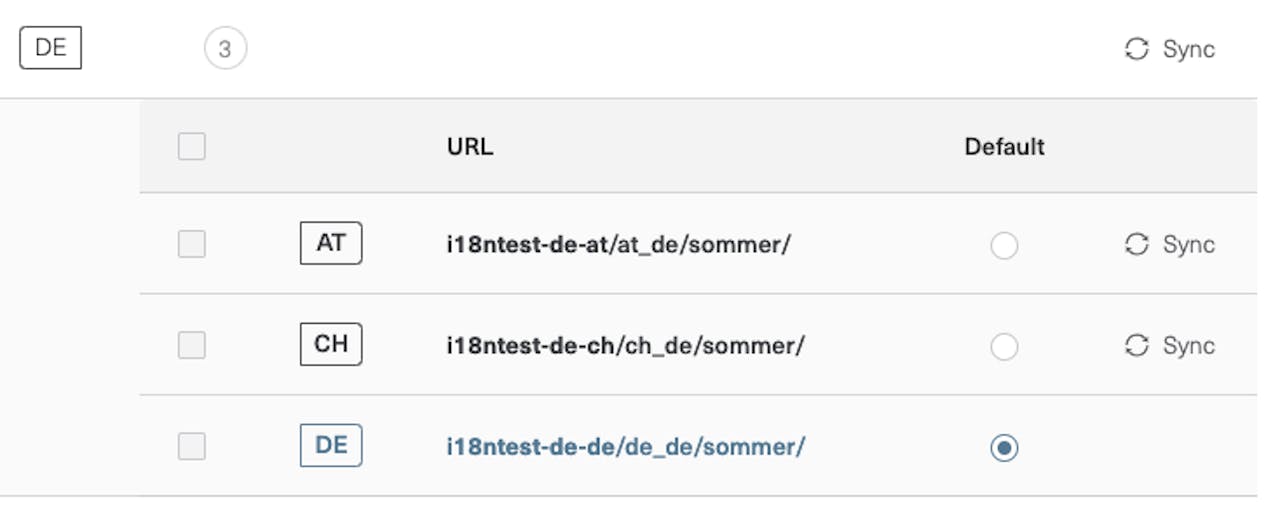1280x516 pixels.
Task: Click the DE language tag at top left
Action: (50, 48)
